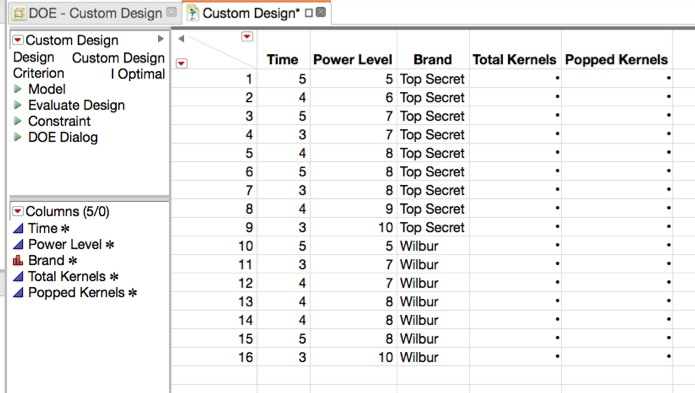
Task: Select Popped Kernels in columns list
Action: tap(76, 292)
